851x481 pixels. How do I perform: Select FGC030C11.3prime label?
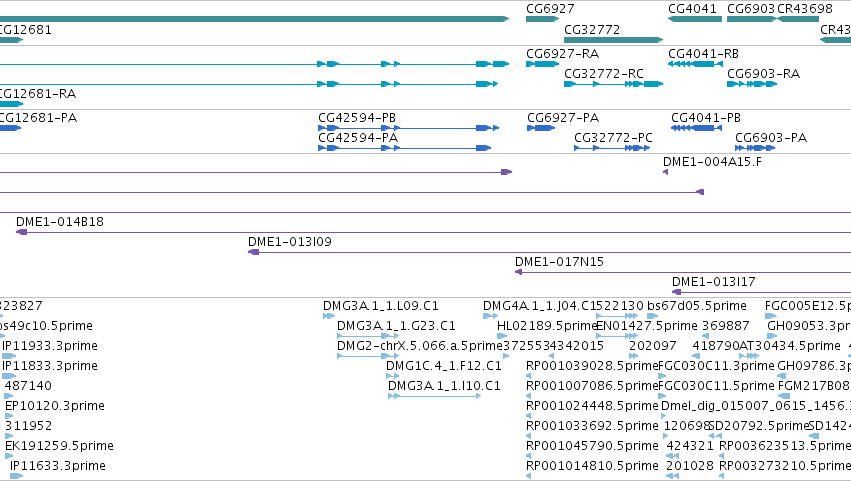tap(716, 366)
